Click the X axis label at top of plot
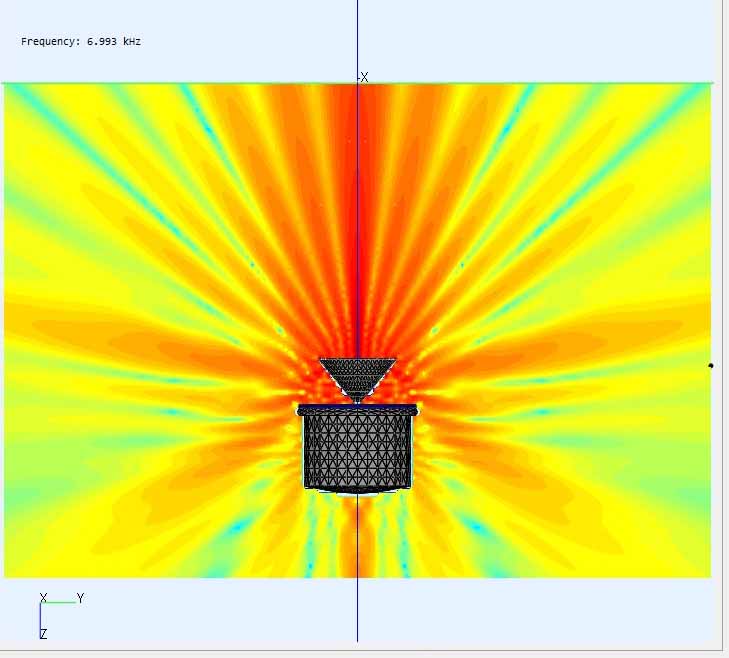 (364, 77)
